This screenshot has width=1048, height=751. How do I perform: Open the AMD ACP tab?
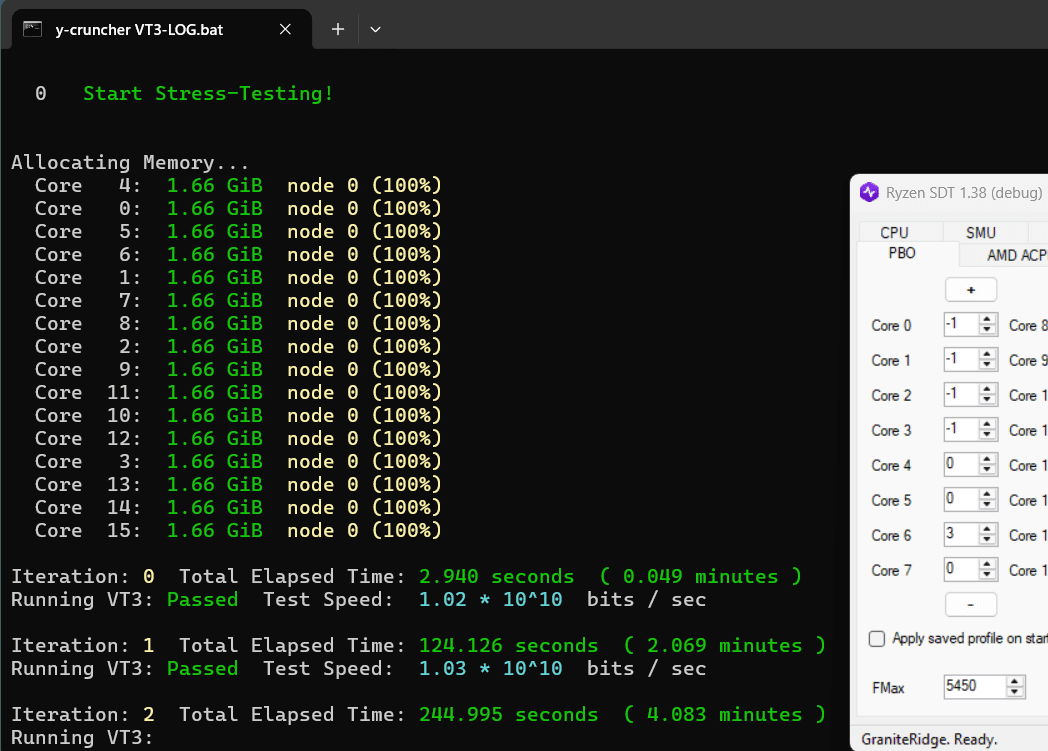click(1016, 255)
